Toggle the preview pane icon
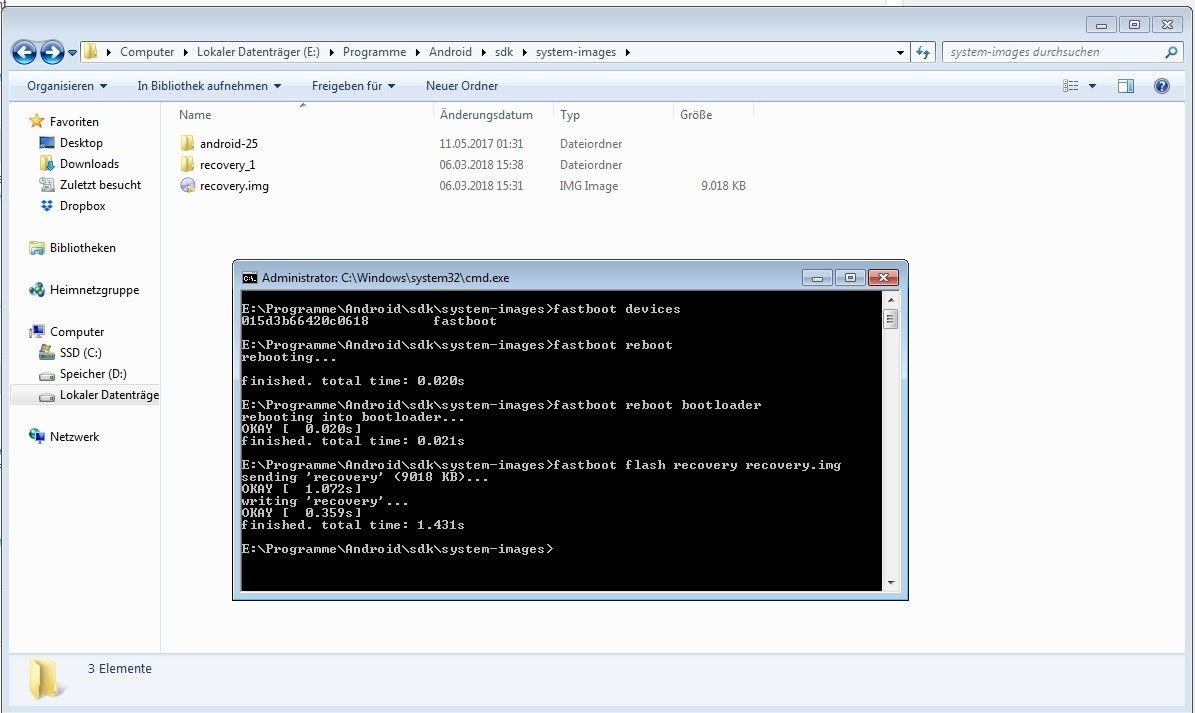The height and width of the screenshot is (713, 1195). click(x=1126, y=86)
